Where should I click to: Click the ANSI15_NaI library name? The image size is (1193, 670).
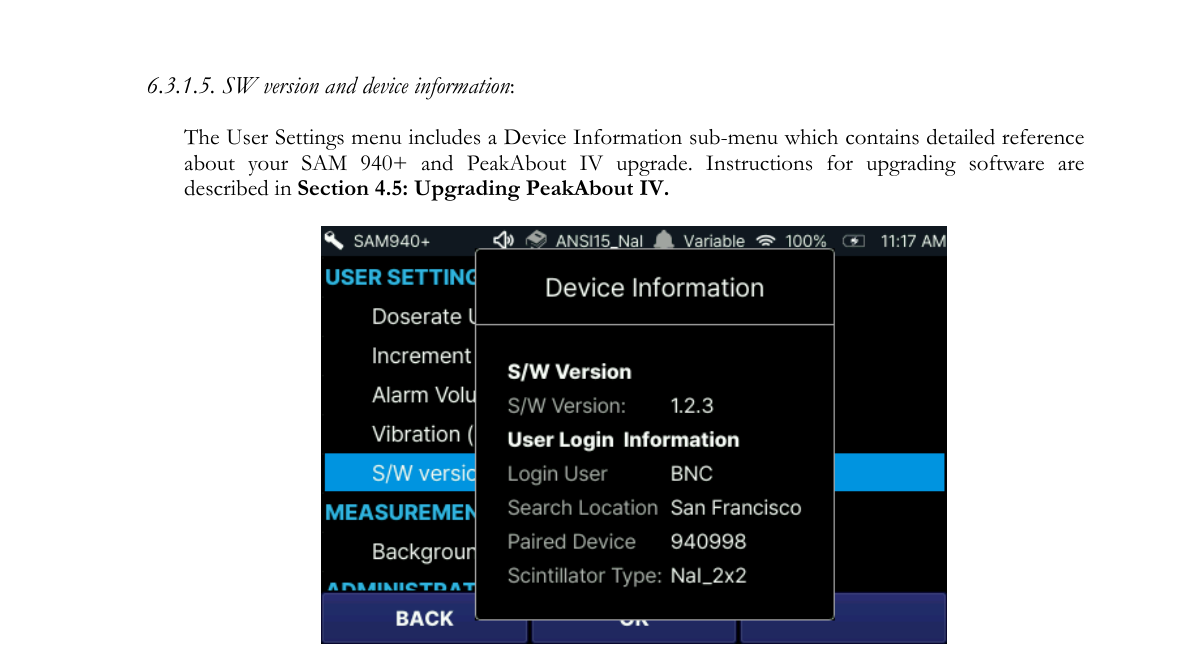pyautogui.click(x=599, y=241)
